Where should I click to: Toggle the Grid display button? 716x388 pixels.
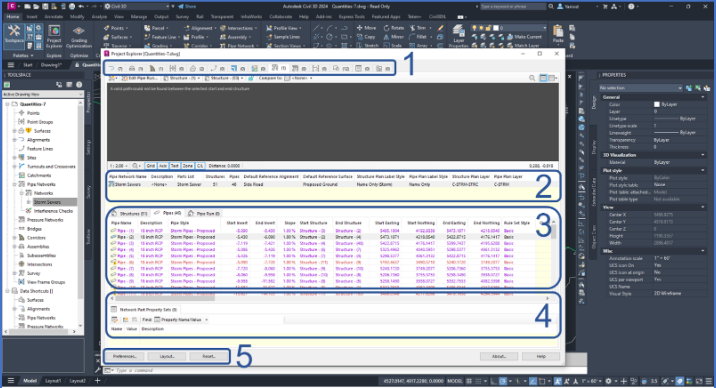pos(150,166)
